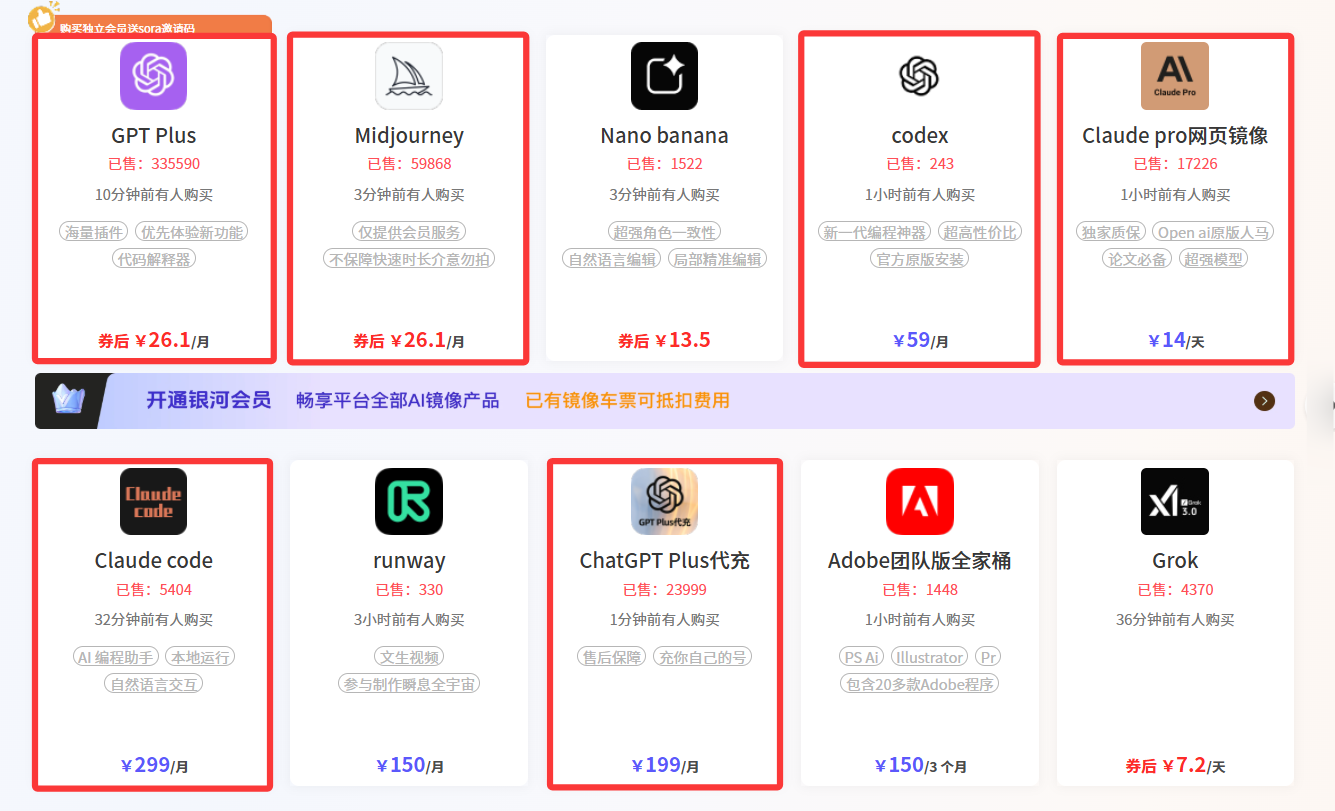Open the GPT Plus purple logo icon
This screenshot has width=1335, height=811.
pos(153,76)
